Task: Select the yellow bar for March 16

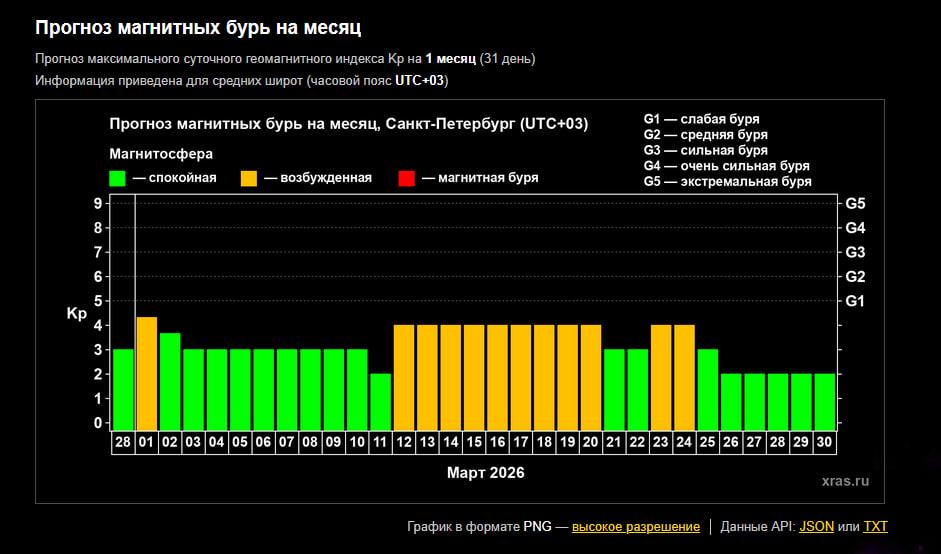Action: [x=497, y=377]
